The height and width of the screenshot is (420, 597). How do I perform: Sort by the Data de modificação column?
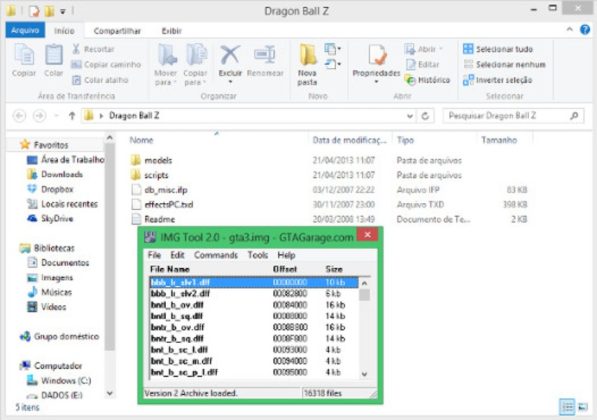click(349, 140)
